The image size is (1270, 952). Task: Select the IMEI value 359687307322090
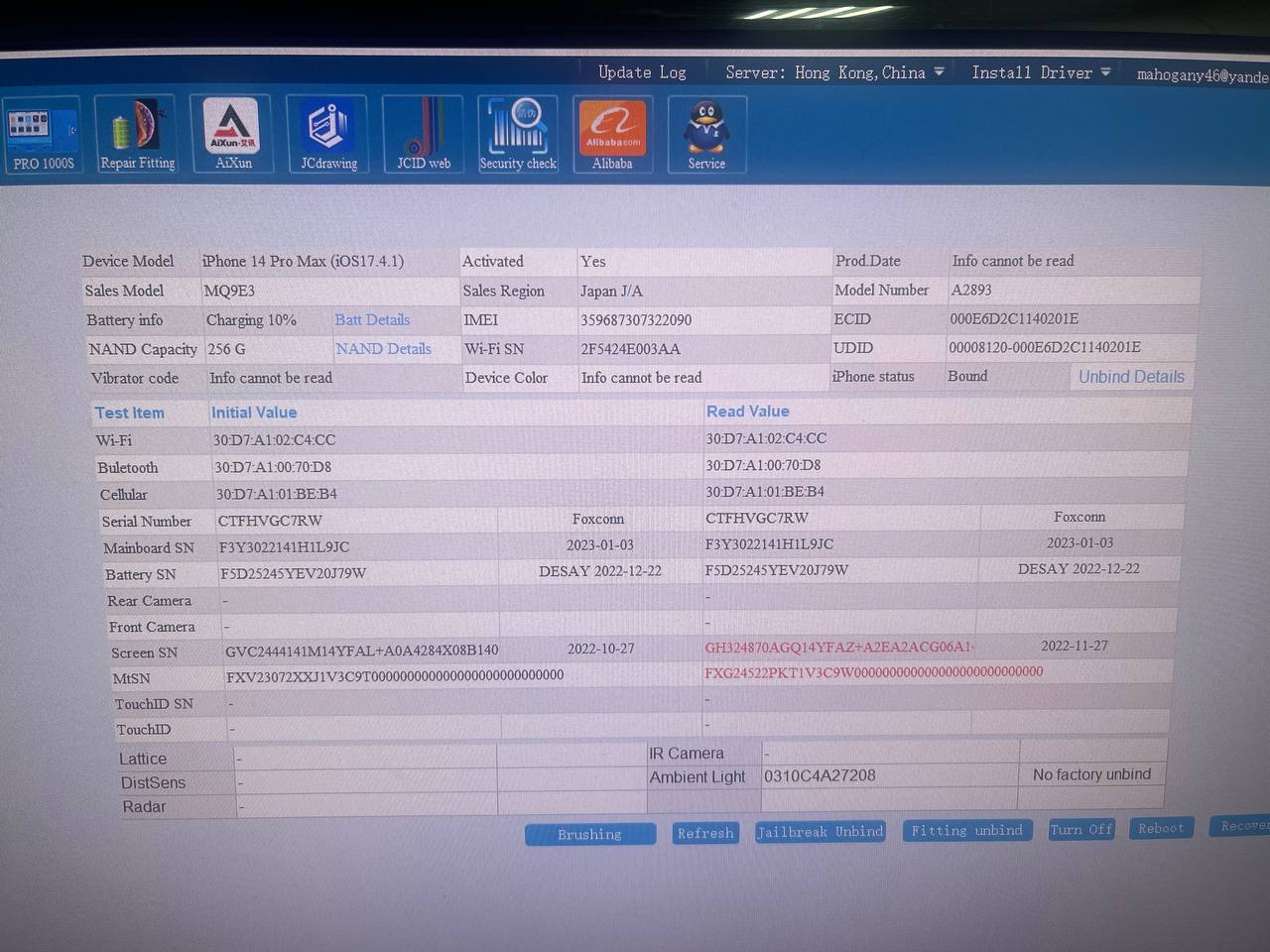coord(636,319)
